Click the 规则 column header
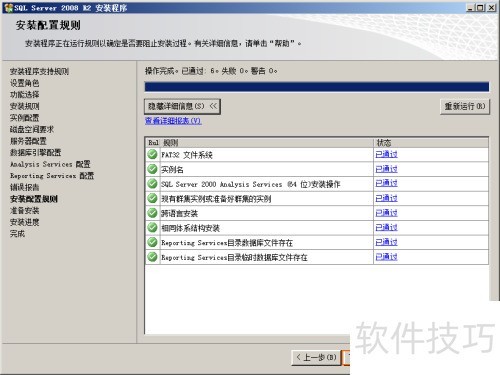500x375 pixels. tap(267, 143)
